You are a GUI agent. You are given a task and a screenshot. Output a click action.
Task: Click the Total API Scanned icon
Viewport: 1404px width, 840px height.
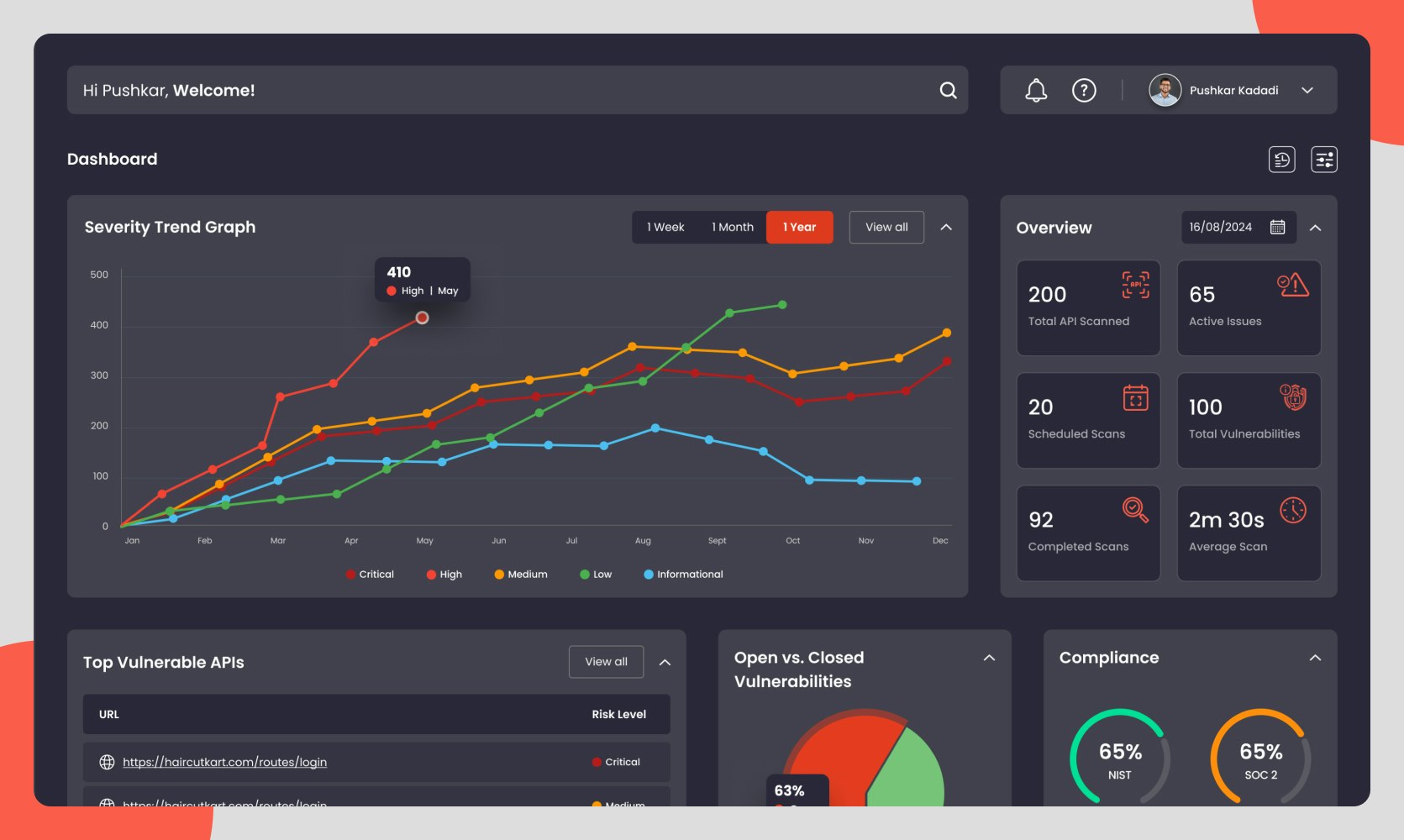[x=1136, y=285]
